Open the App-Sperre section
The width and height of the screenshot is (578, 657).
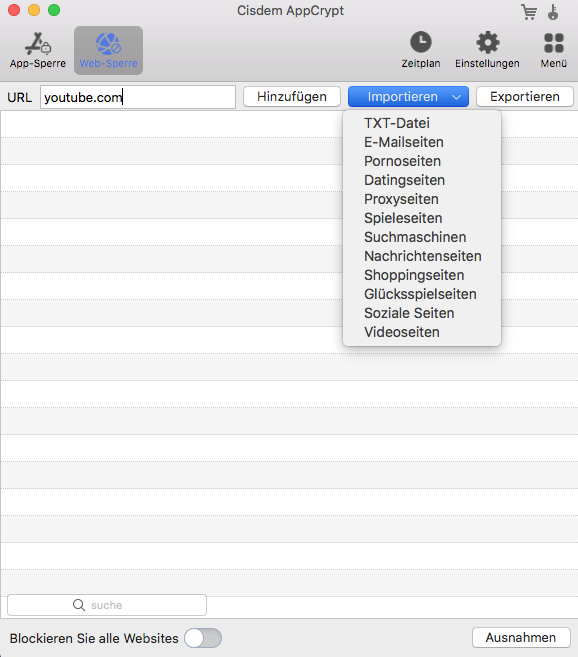(38, 51)
